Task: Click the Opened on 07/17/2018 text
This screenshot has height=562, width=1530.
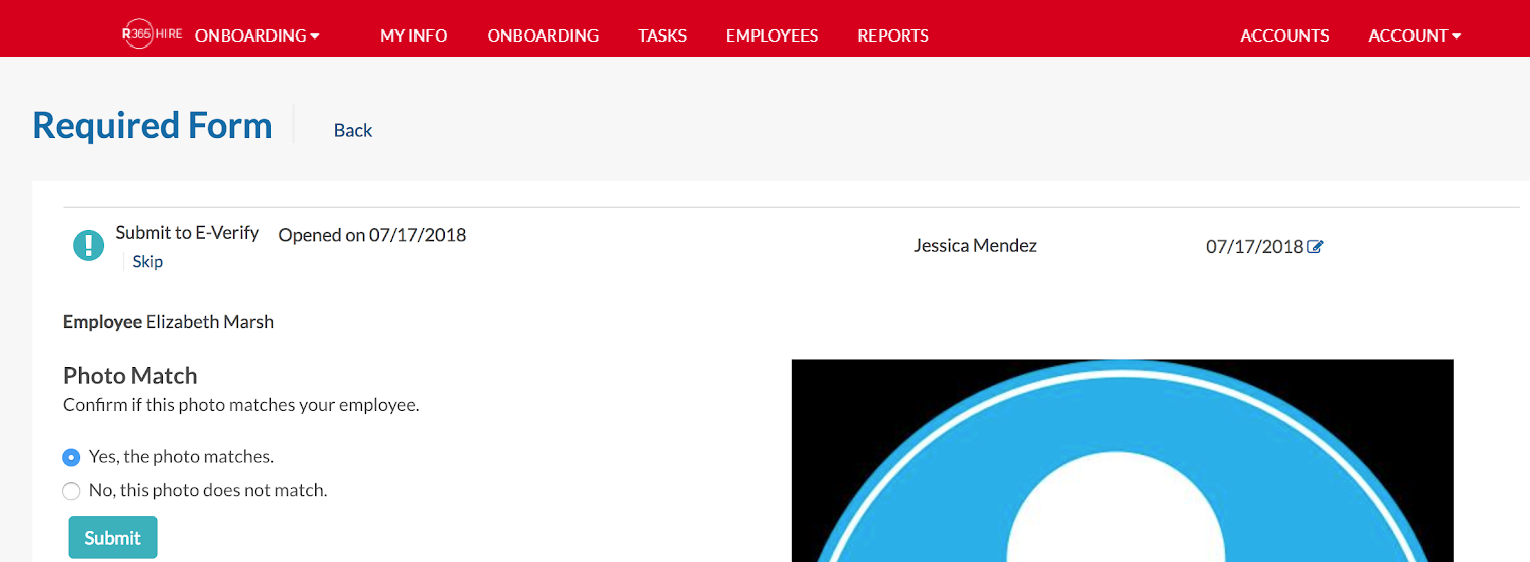Action: click(x=372, y=236)
